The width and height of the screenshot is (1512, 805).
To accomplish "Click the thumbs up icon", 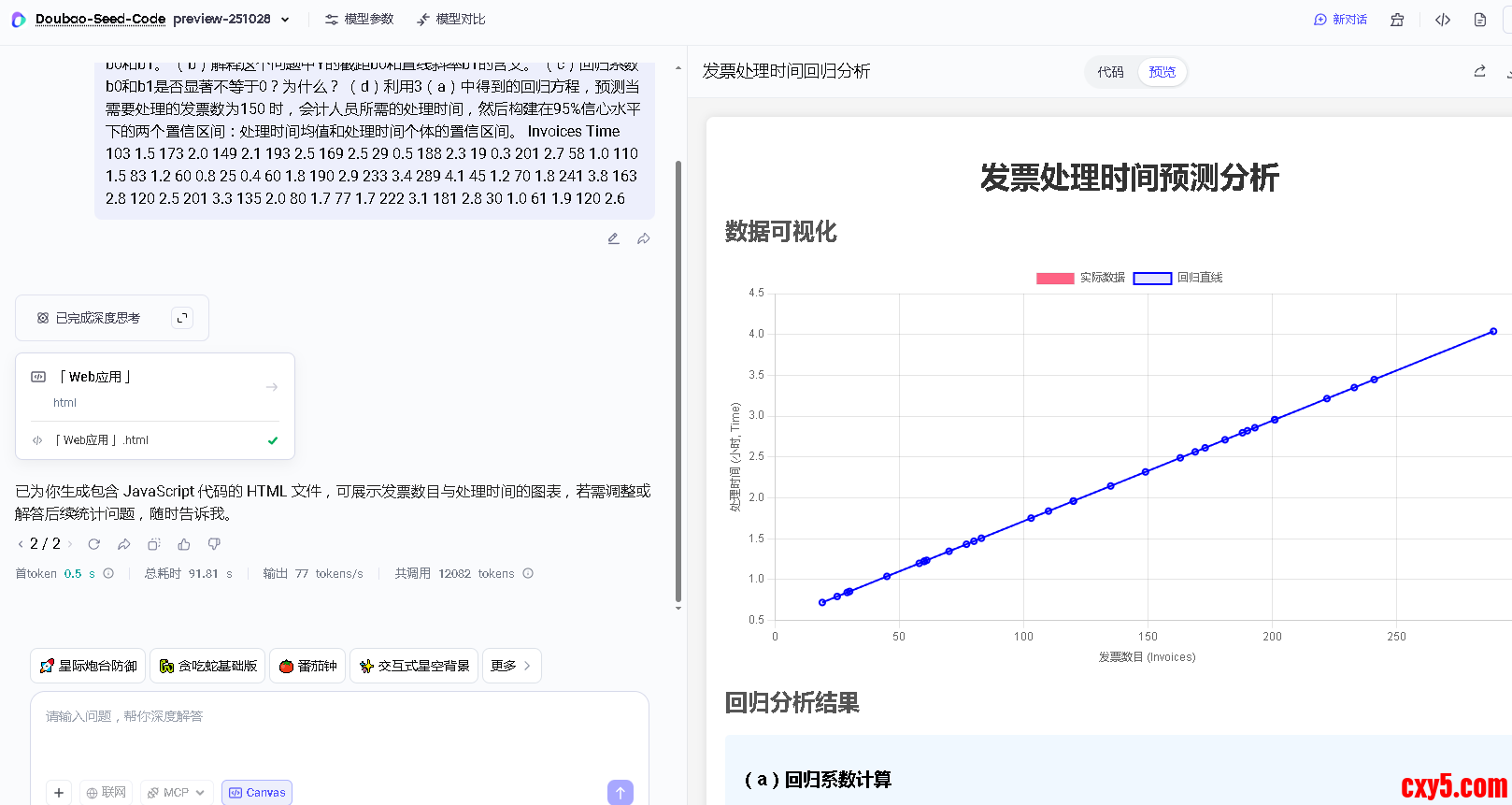I will click(184, 544).
